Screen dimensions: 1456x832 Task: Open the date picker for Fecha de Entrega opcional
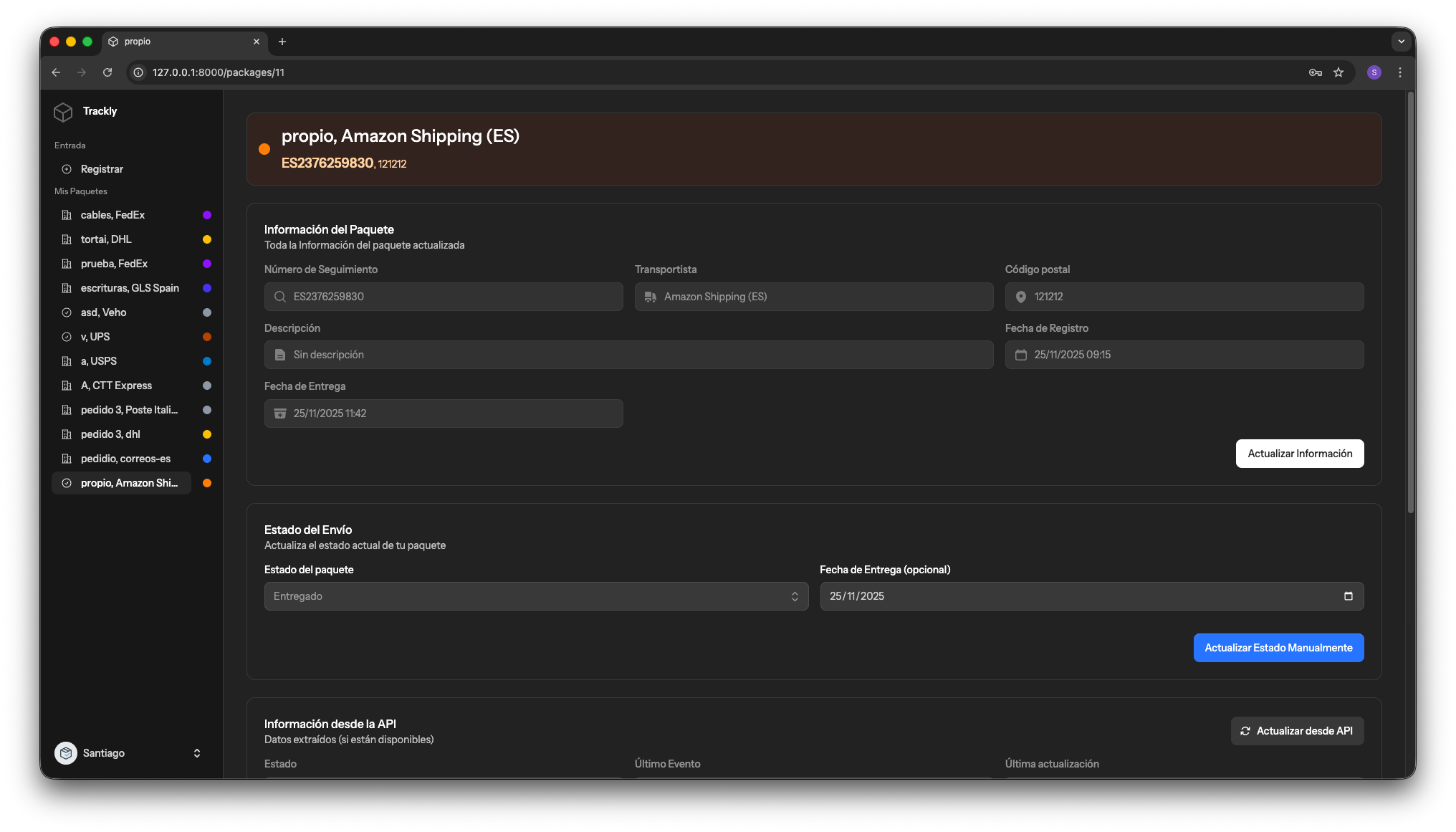click(x=1348, y=596)
